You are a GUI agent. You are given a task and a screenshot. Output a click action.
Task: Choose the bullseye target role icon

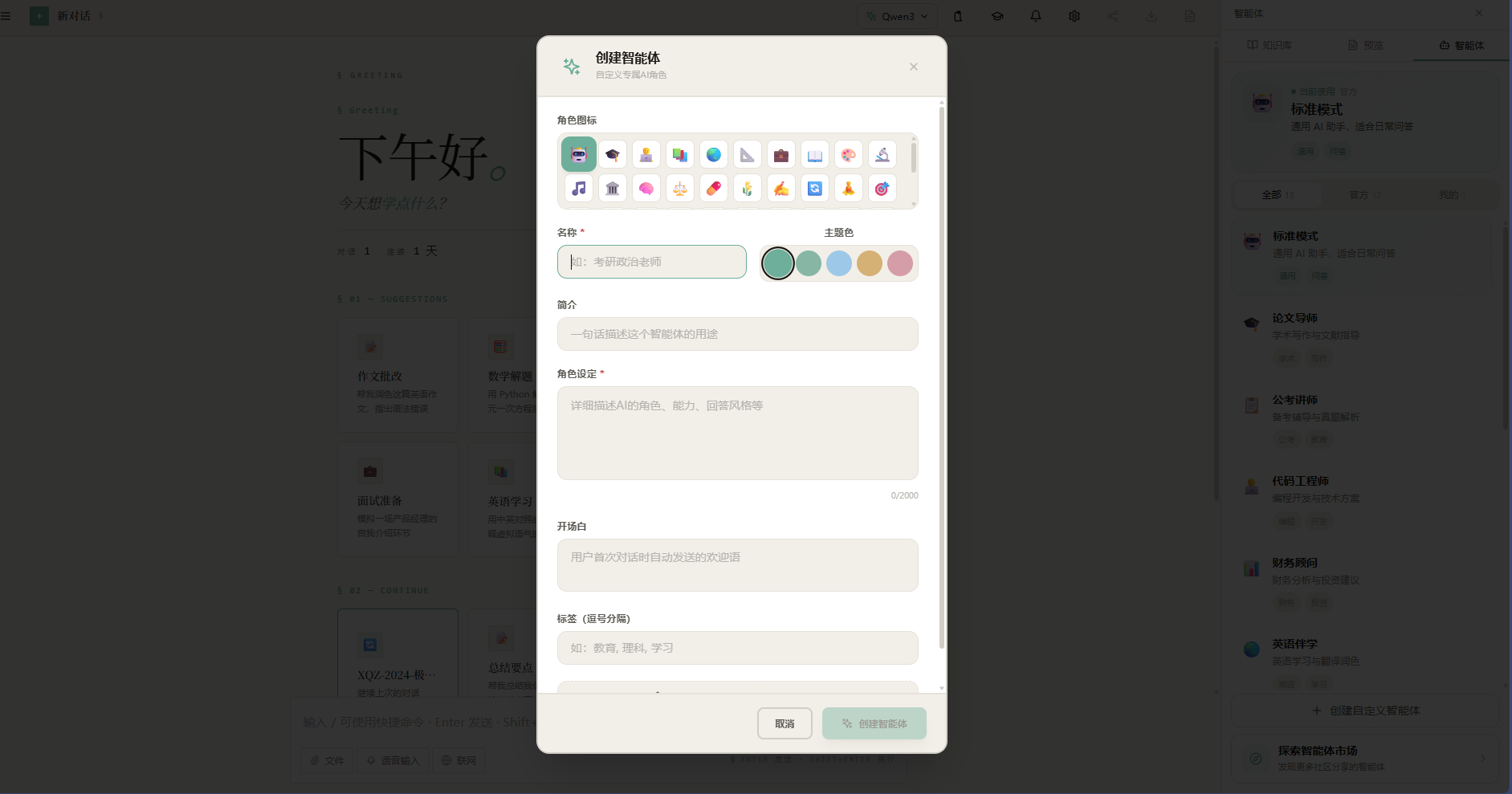882,188
